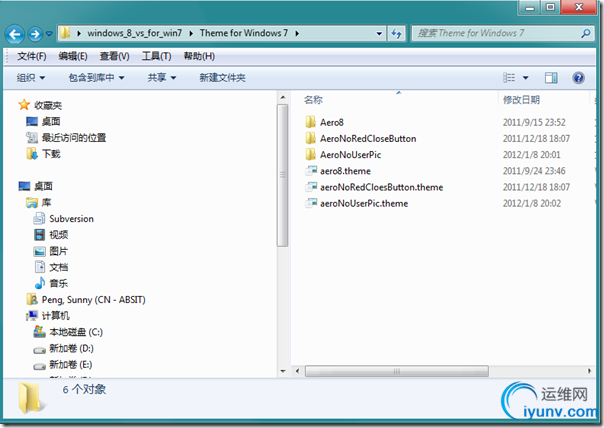Select the 收藏夹 star icon

click(24, 105)
